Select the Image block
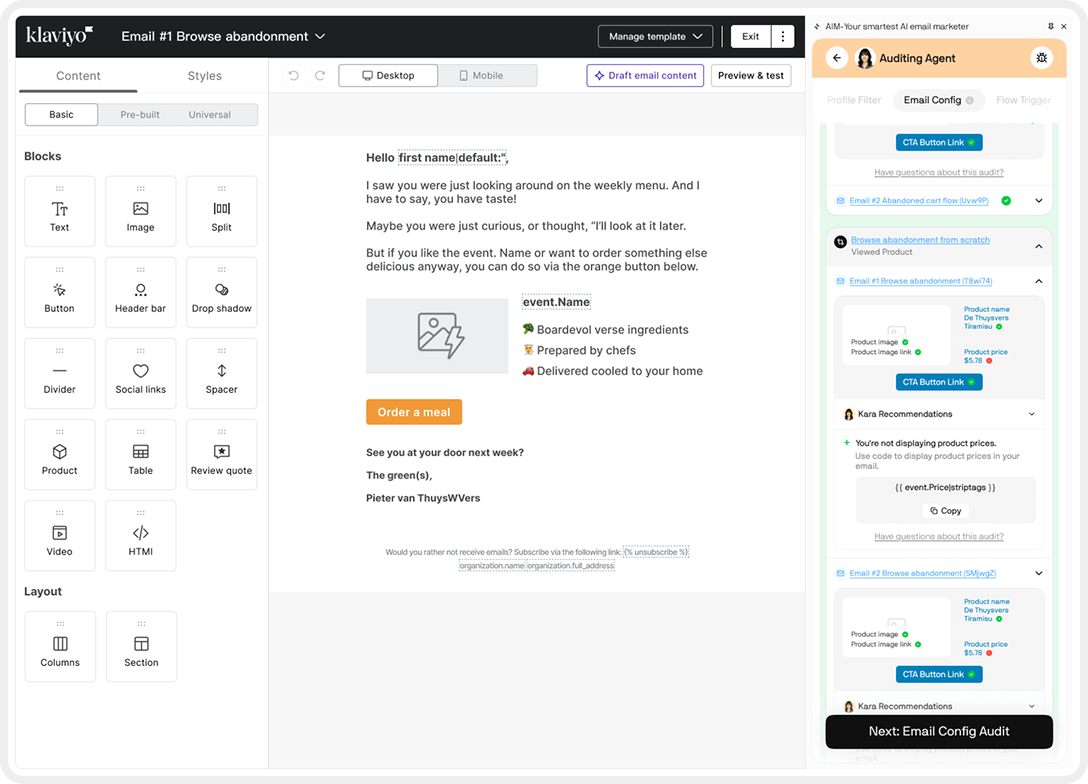The image size is (1088, 784). pos(140,211)
